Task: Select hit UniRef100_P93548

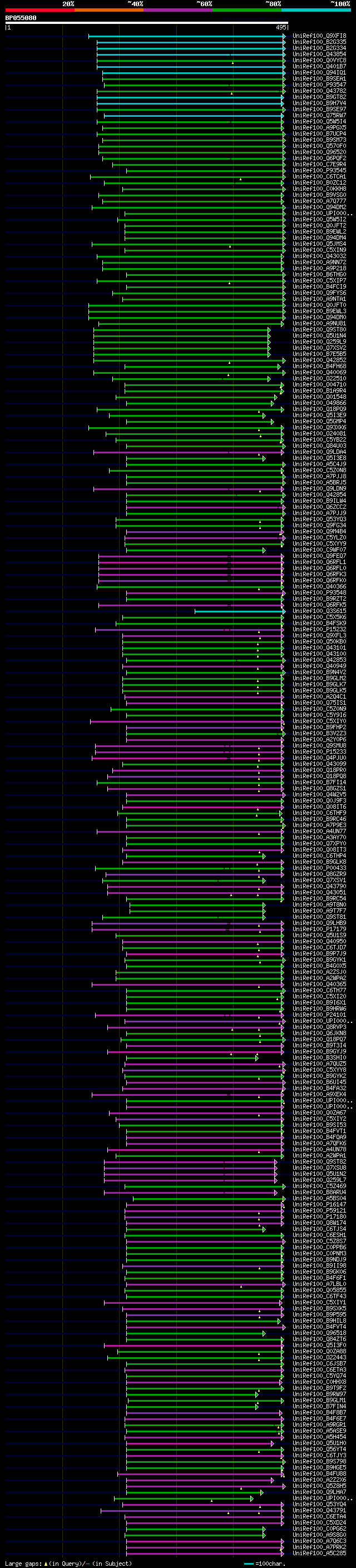Action: tap(319, 592)
